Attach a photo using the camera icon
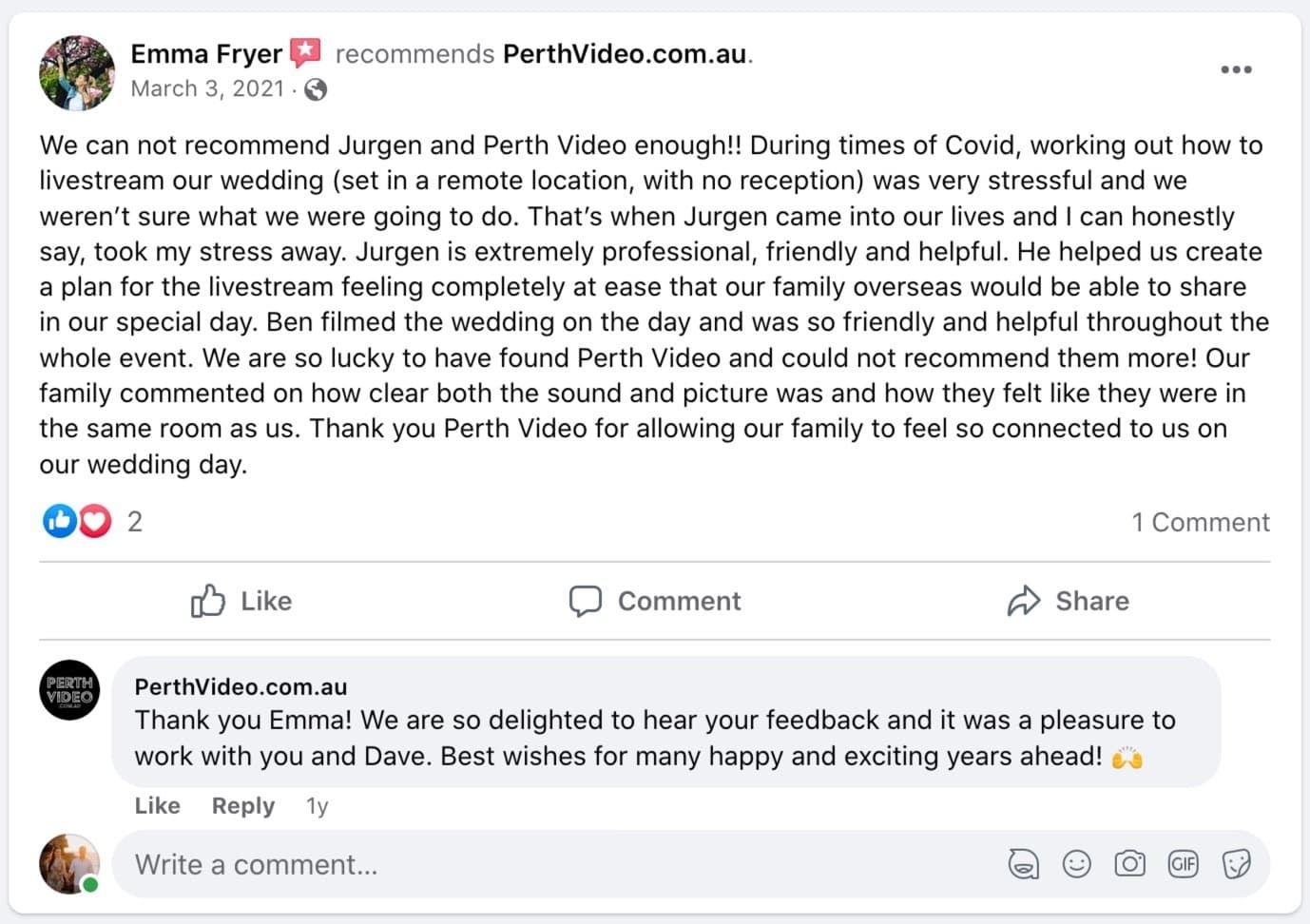 [x=1129, y=864]
